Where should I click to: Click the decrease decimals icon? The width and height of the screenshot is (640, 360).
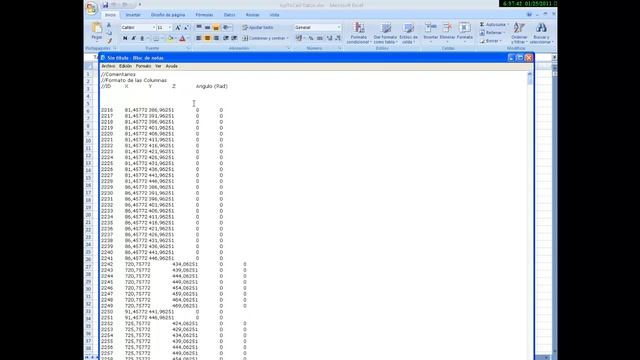point(338,38)
